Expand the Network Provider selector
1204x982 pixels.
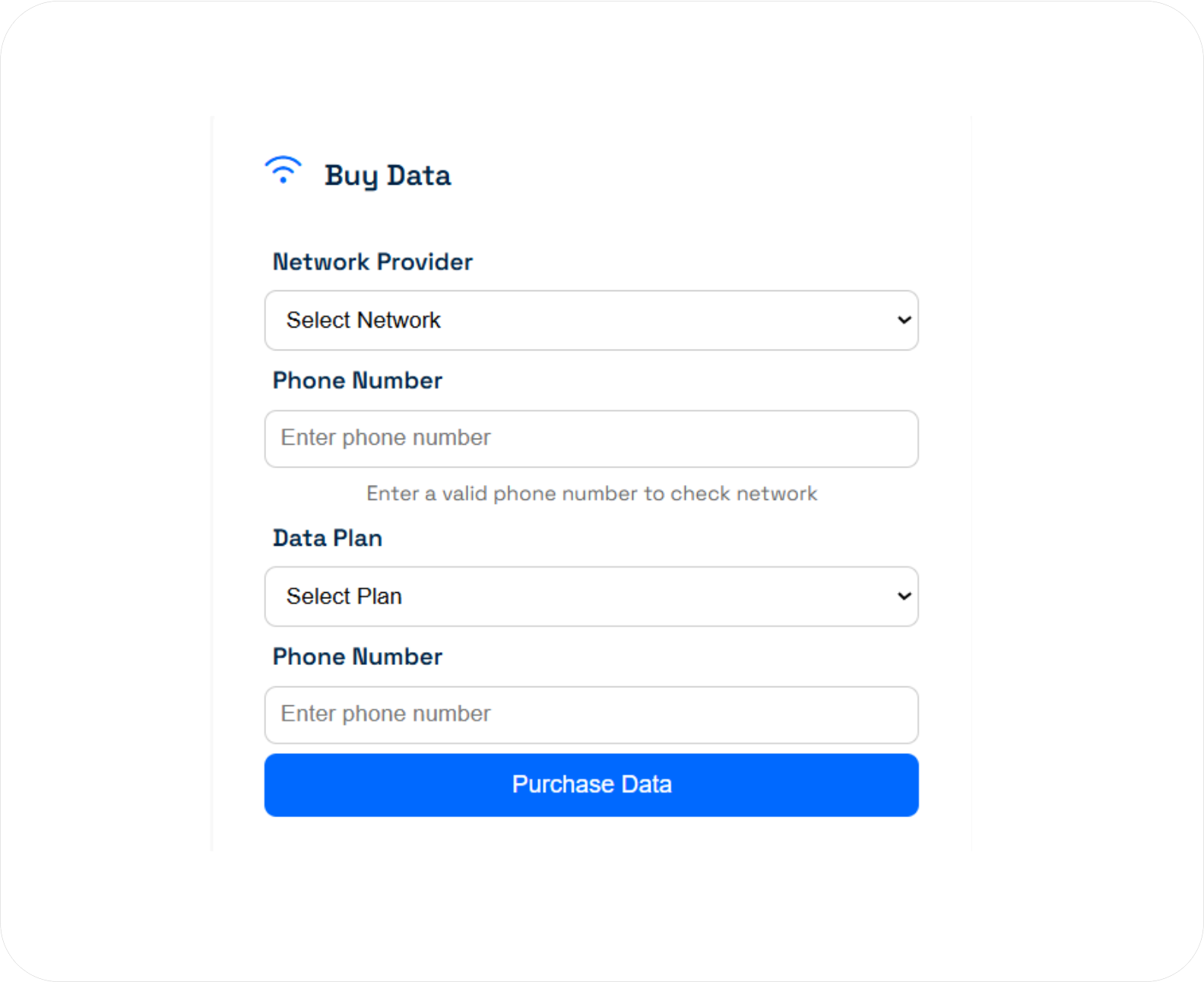[x=591, y=320]
